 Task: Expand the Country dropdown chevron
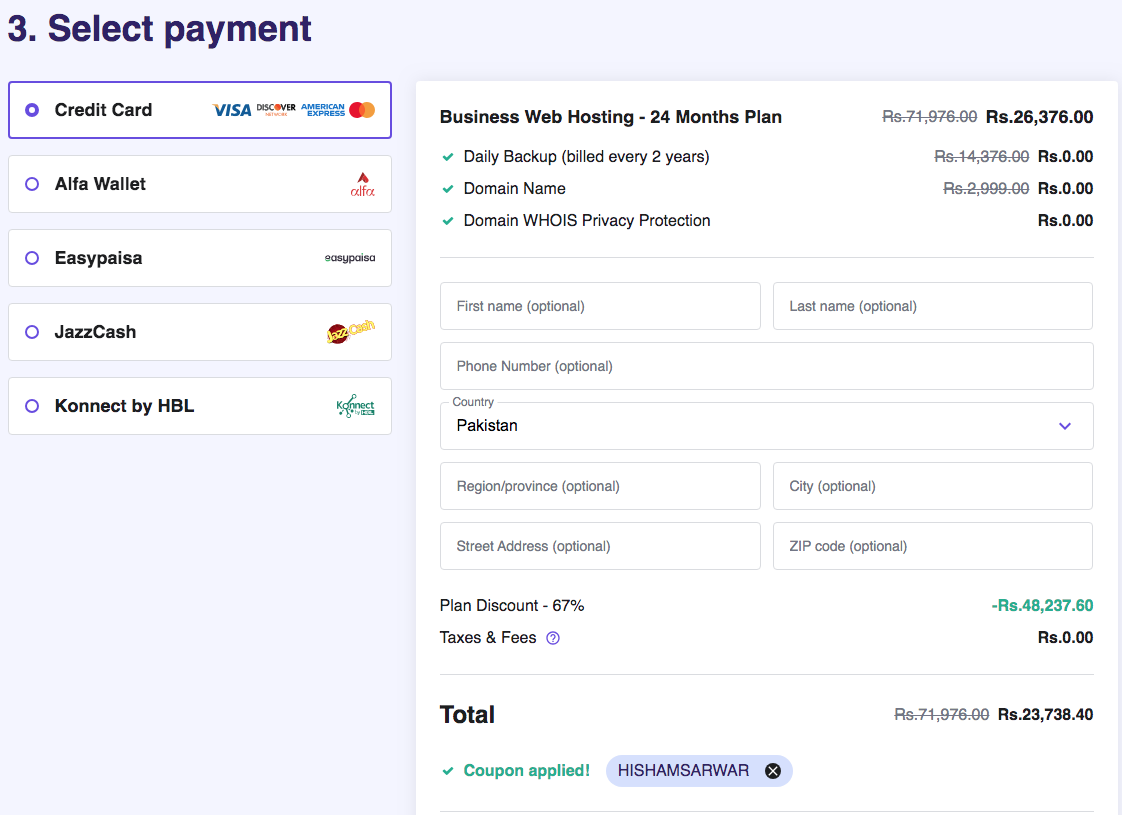click(x=1065, y=426)
